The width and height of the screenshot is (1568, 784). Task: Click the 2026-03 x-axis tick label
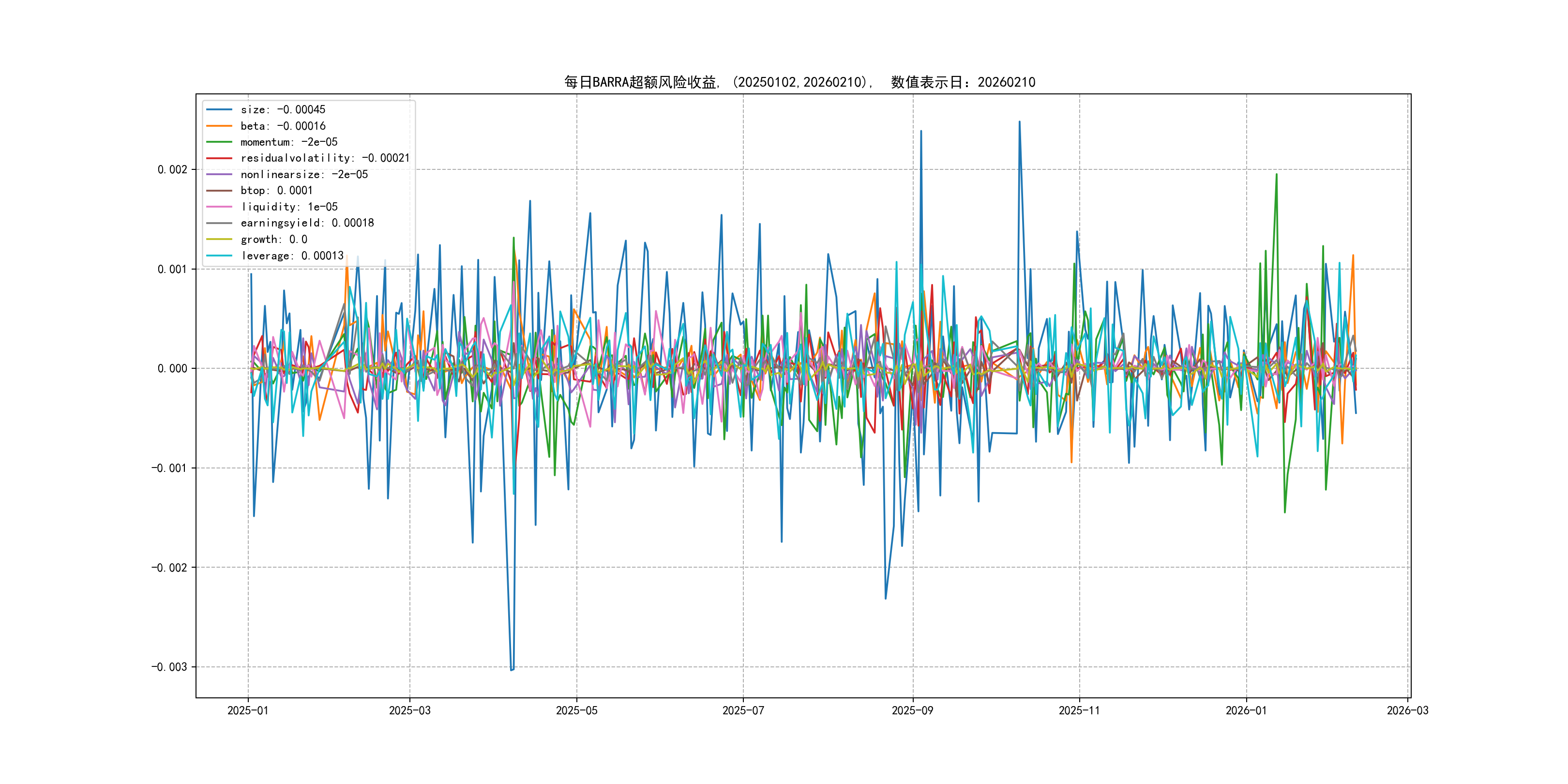(1407, 710)
